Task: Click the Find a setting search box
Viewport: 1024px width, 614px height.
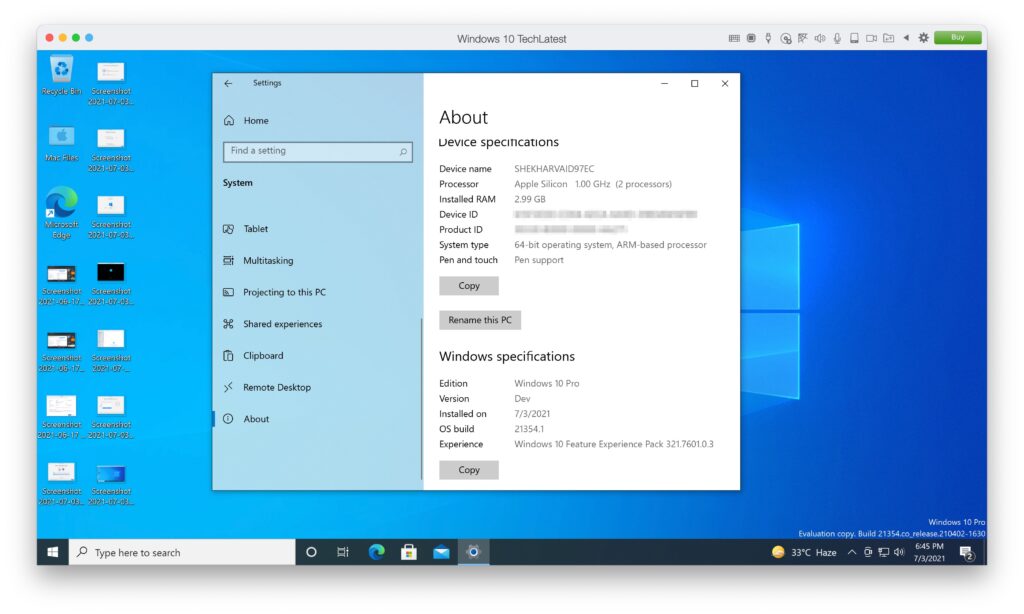Action: coord(318,150)
